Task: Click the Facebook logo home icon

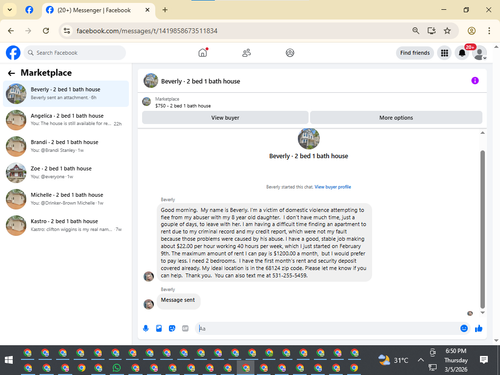Action: (13, 53)
